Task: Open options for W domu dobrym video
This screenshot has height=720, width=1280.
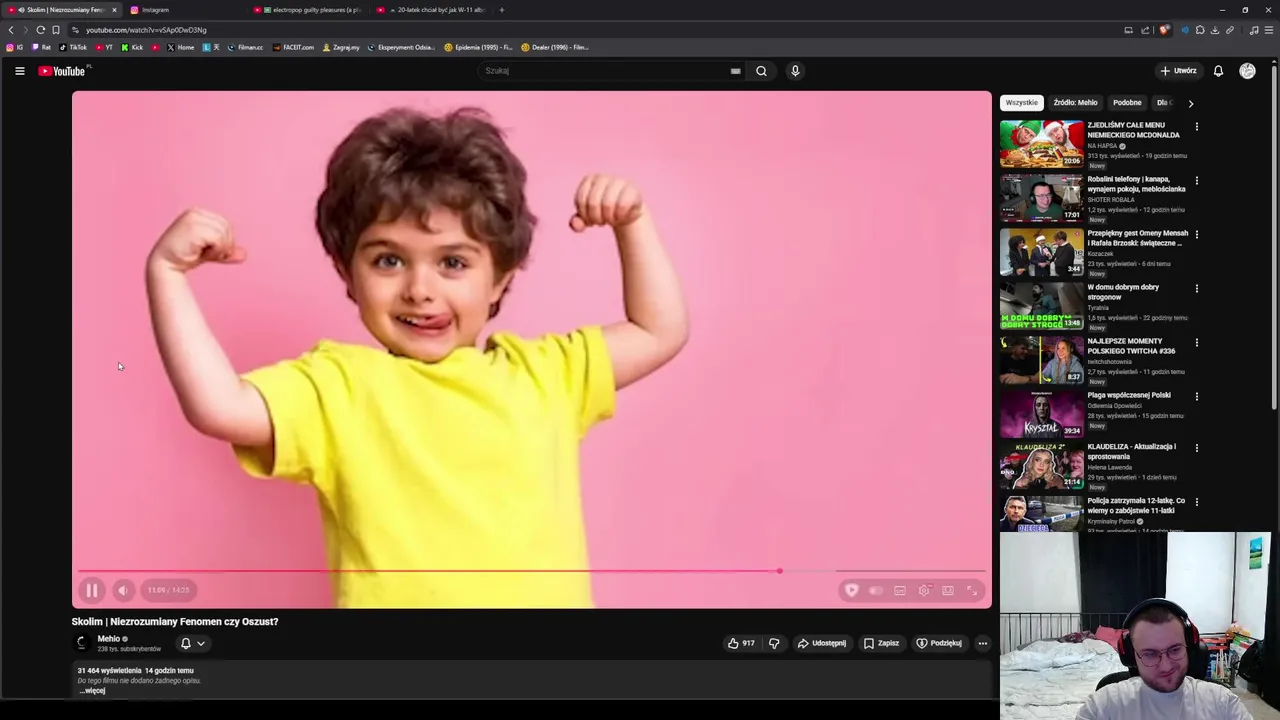Action: pyautogui.click(x=1196, y=289)
